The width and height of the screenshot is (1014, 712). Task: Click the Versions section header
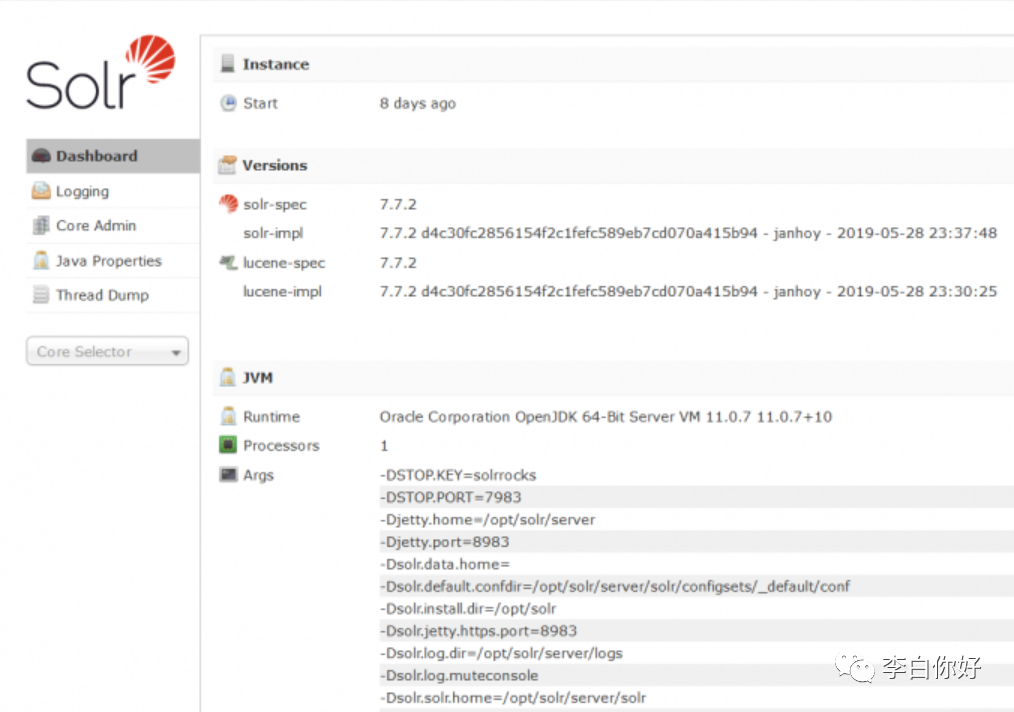[613, 166]
